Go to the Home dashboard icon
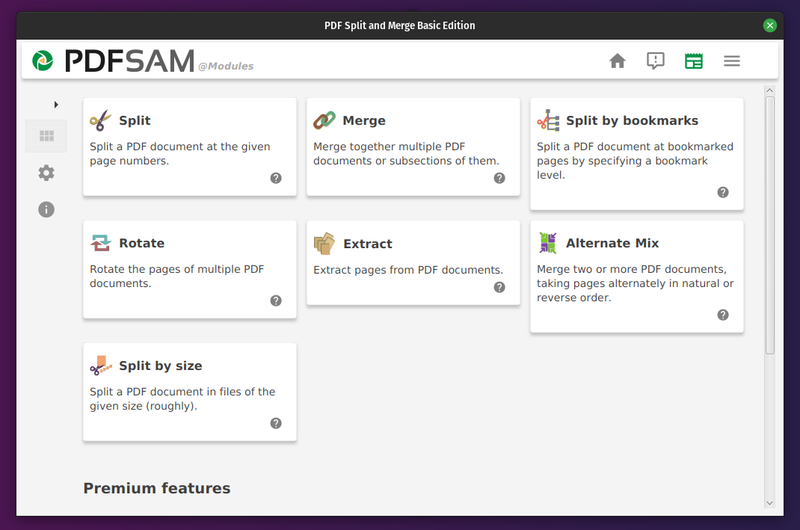This screenshot has height=530, width=800. click(x=617, y=61)
